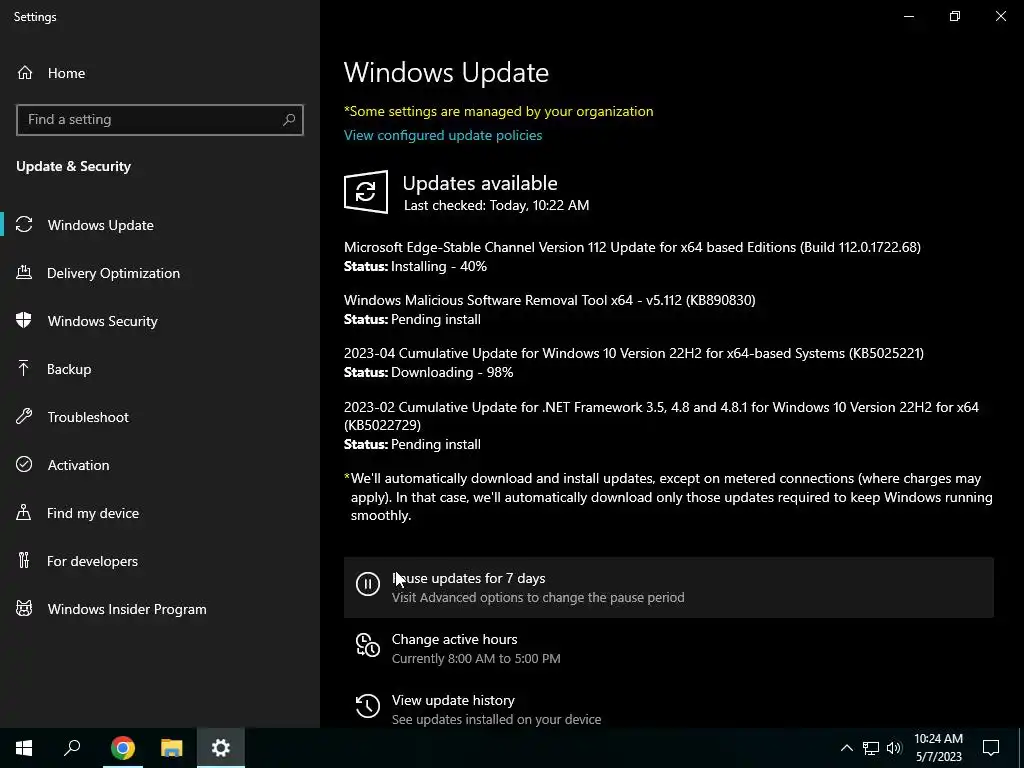Click the Last checked time text
This screenshot has width=1024, height=768.
point(496,205)
